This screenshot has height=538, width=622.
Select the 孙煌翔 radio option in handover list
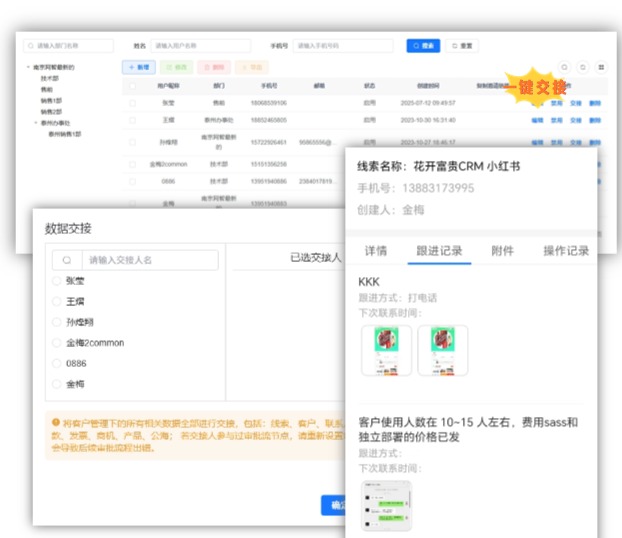[x=57, y=322]
